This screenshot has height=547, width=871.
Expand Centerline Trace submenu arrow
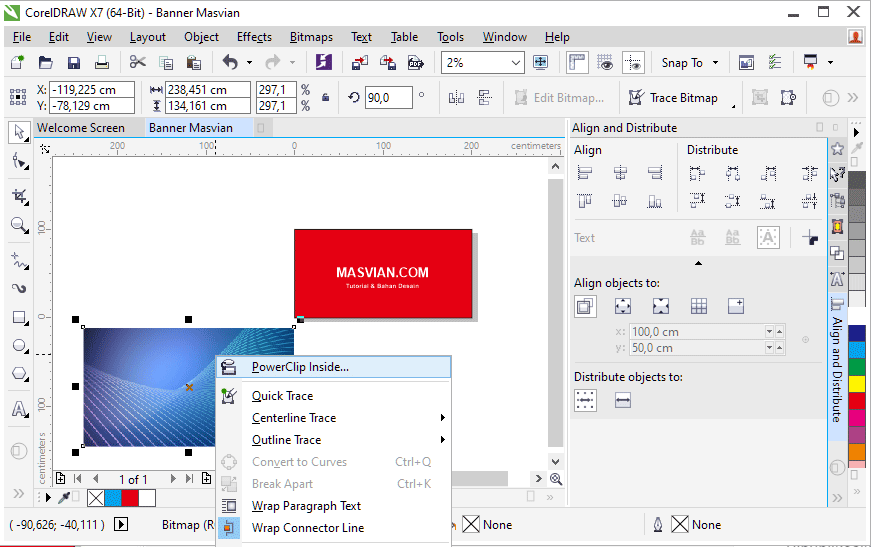[x=443, y=418]
